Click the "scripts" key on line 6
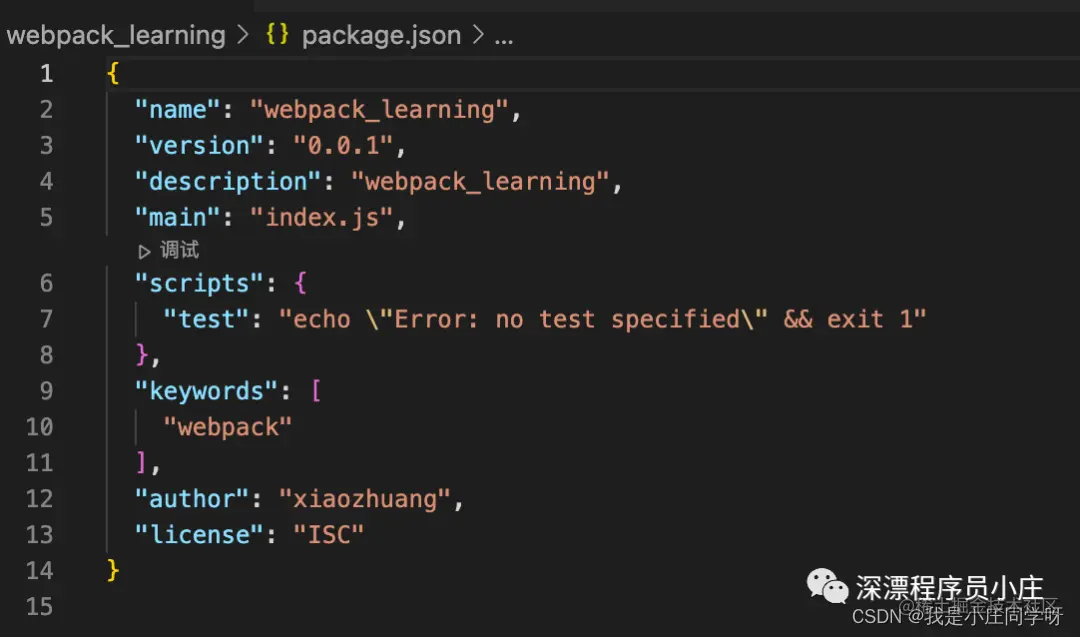Viewport: 1080px width, 637px height. coord(199,283)
